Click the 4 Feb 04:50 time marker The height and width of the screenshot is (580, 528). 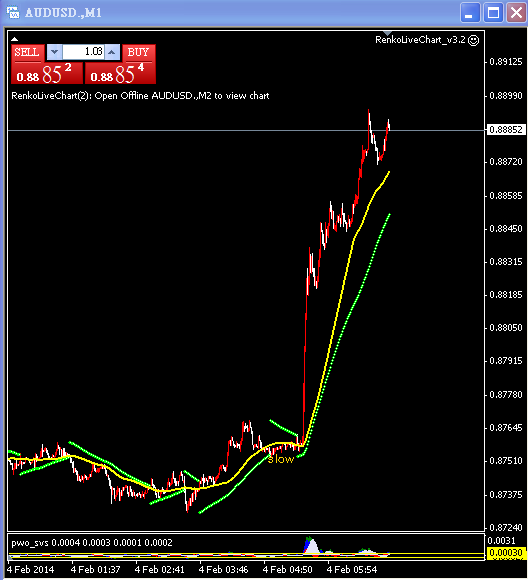(x=287, y=570)
